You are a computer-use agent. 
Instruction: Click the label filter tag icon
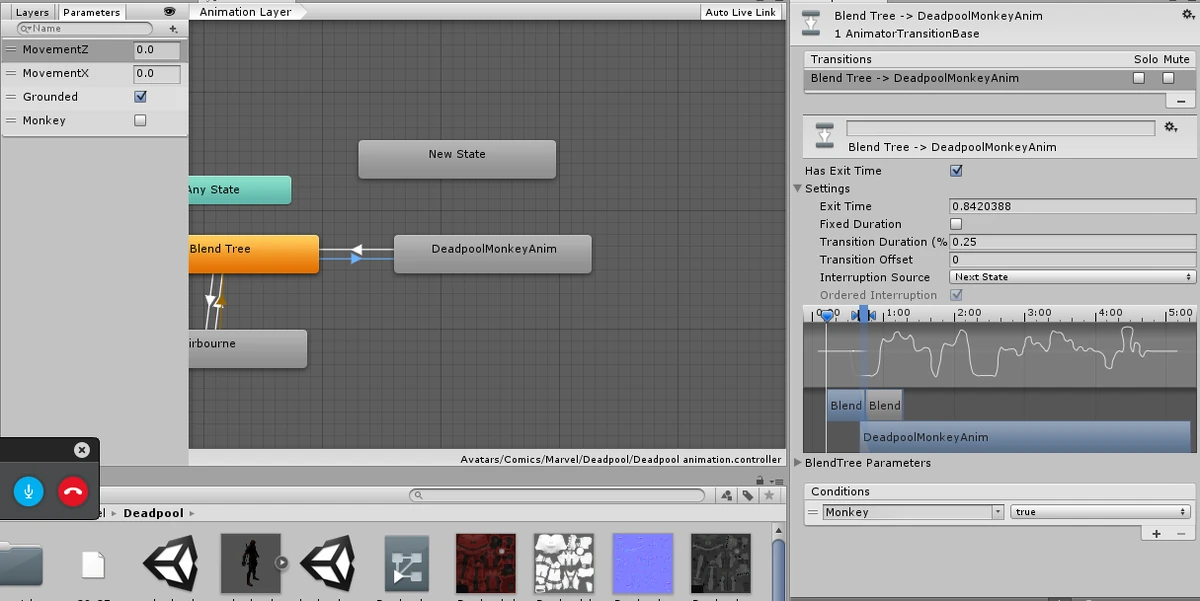(x=747, y=495)
